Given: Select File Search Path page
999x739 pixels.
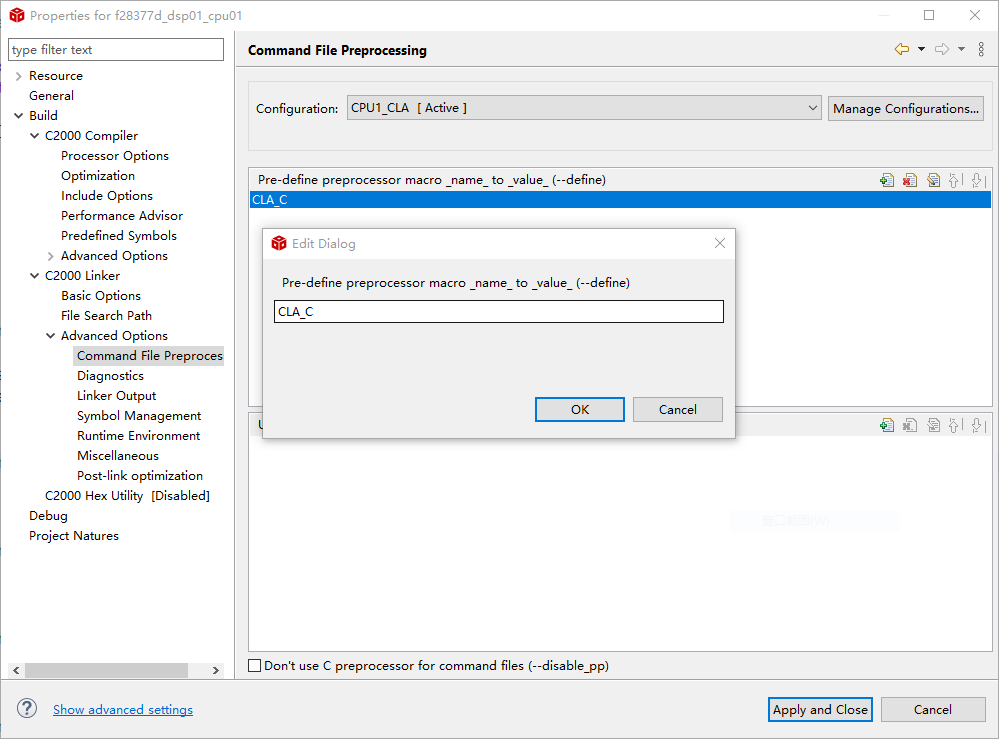Looking at the screenshot, I should [x=106, y=316].
